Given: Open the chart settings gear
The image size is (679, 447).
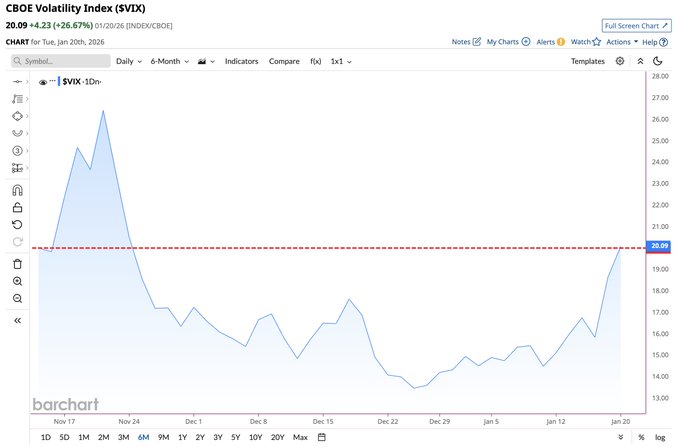Looking at the screenshot, I should pyautogui.click(x=620, y=61).
